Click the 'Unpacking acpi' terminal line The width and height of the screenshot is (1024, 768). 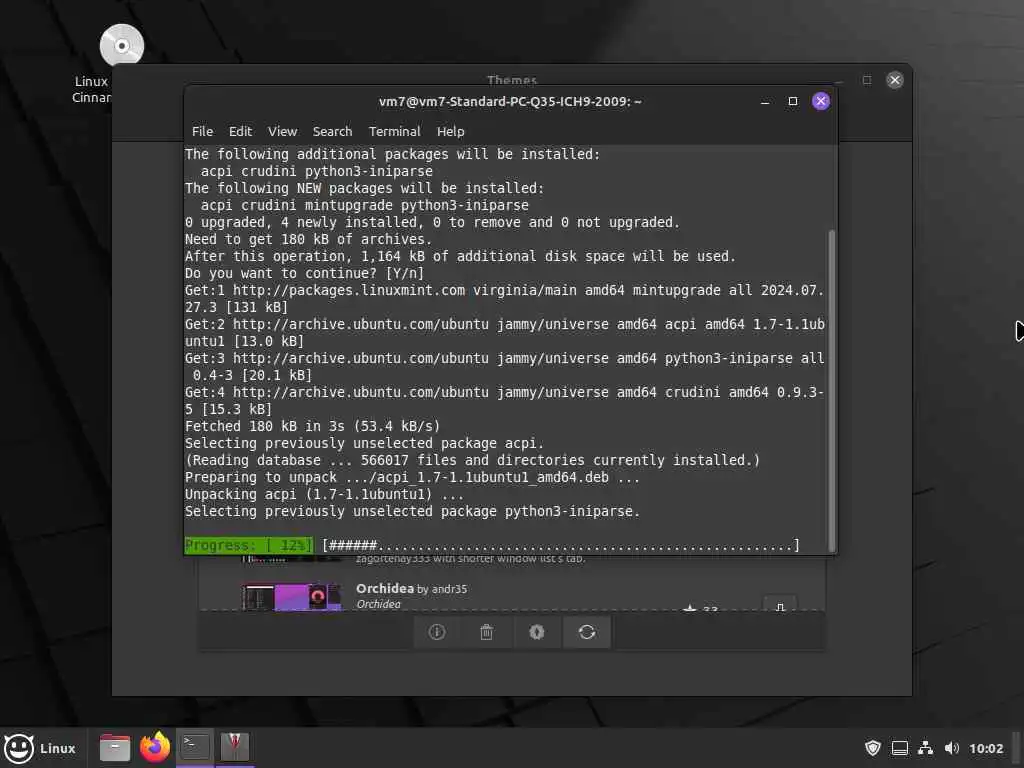tap(324, 494)
